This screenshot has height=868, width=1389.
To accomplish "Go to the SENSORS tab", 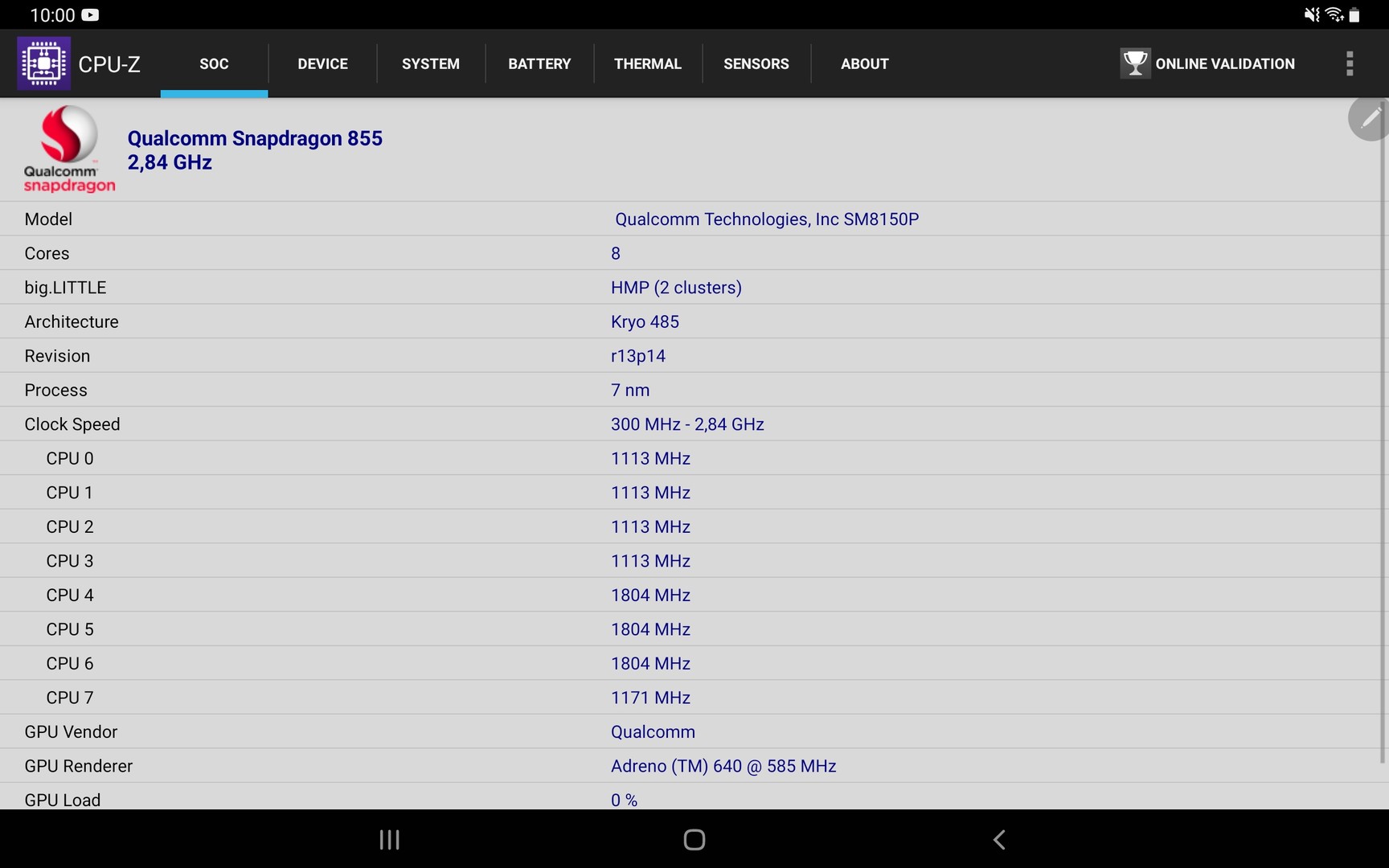I will tap(756, 63).
